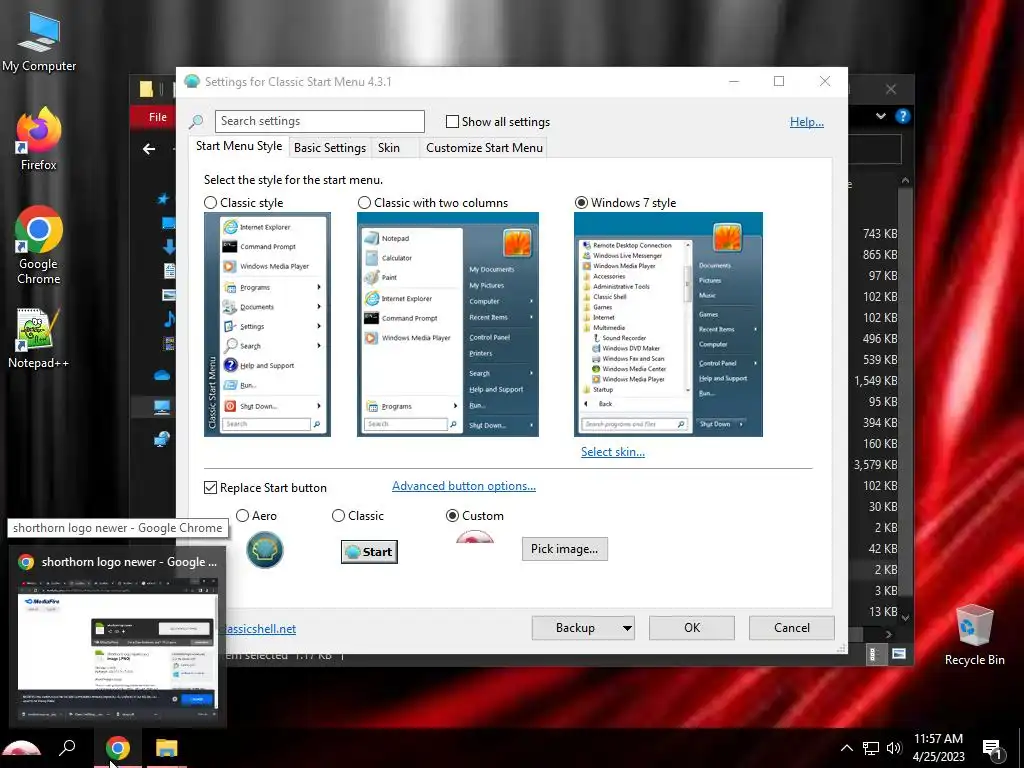The image size is (1024, 768).
Task: Open the Backup dropdown arrow
Action: point(627,628)
